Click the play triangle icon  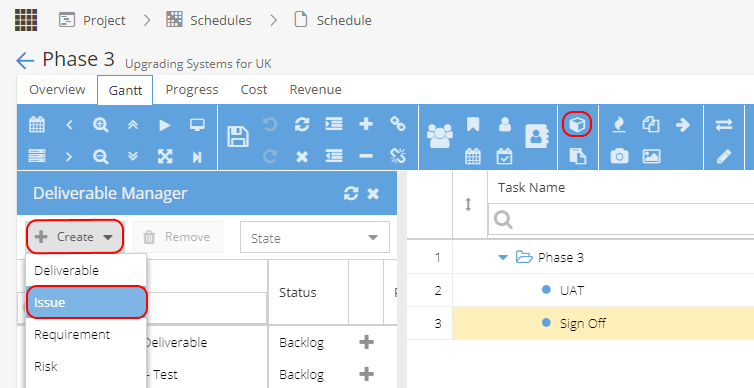165,125
